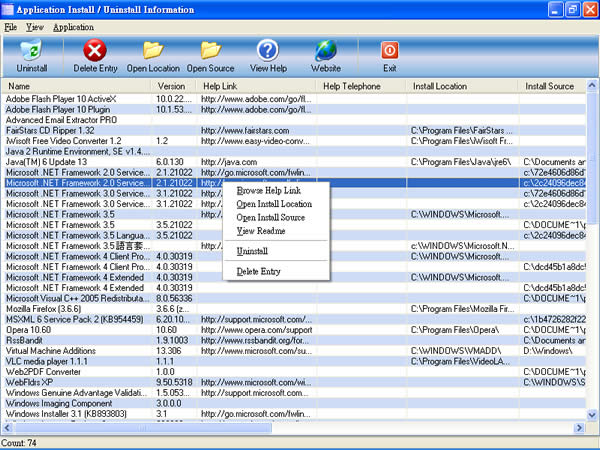Screen dimensions: 600x450
Task: Click the Website globe icon
Action: pos(326,50)
